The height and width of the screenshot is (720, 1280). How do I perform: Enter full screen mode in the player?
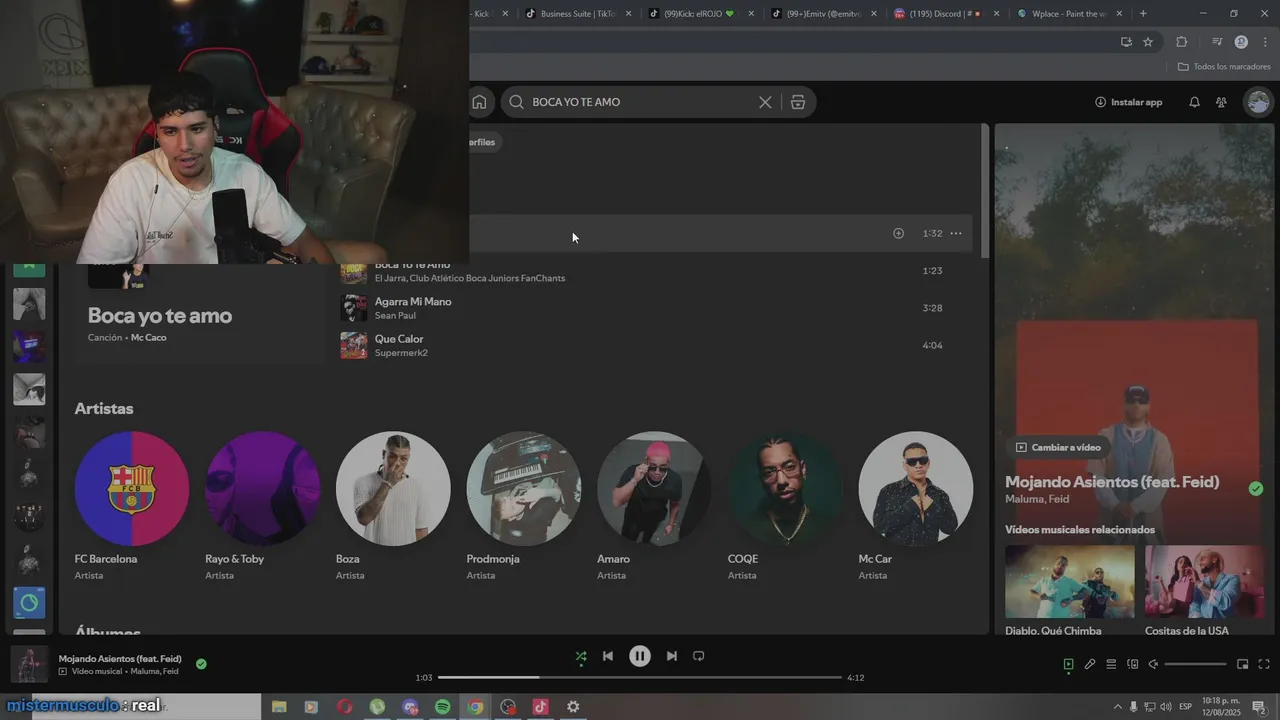point(1264,664)
